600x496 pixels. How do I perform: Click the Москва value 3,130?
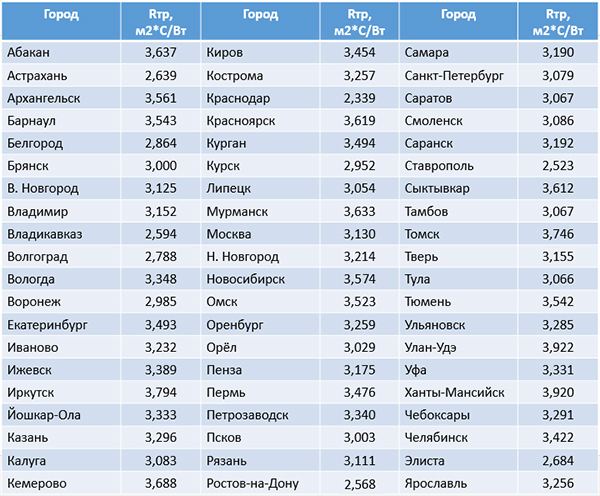tap(359, 234)
